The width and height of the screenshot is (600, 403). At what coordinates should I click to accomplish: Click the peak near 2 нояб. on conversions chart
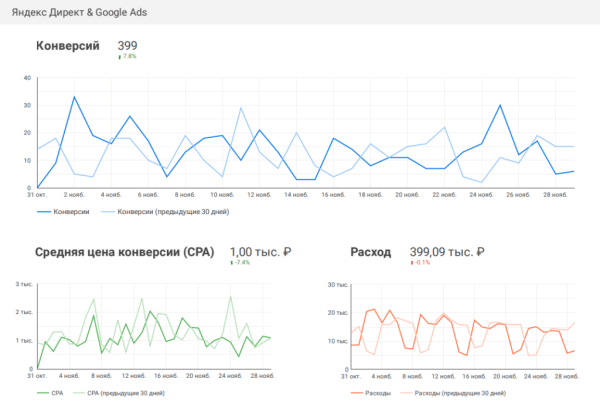pos(75,98)
